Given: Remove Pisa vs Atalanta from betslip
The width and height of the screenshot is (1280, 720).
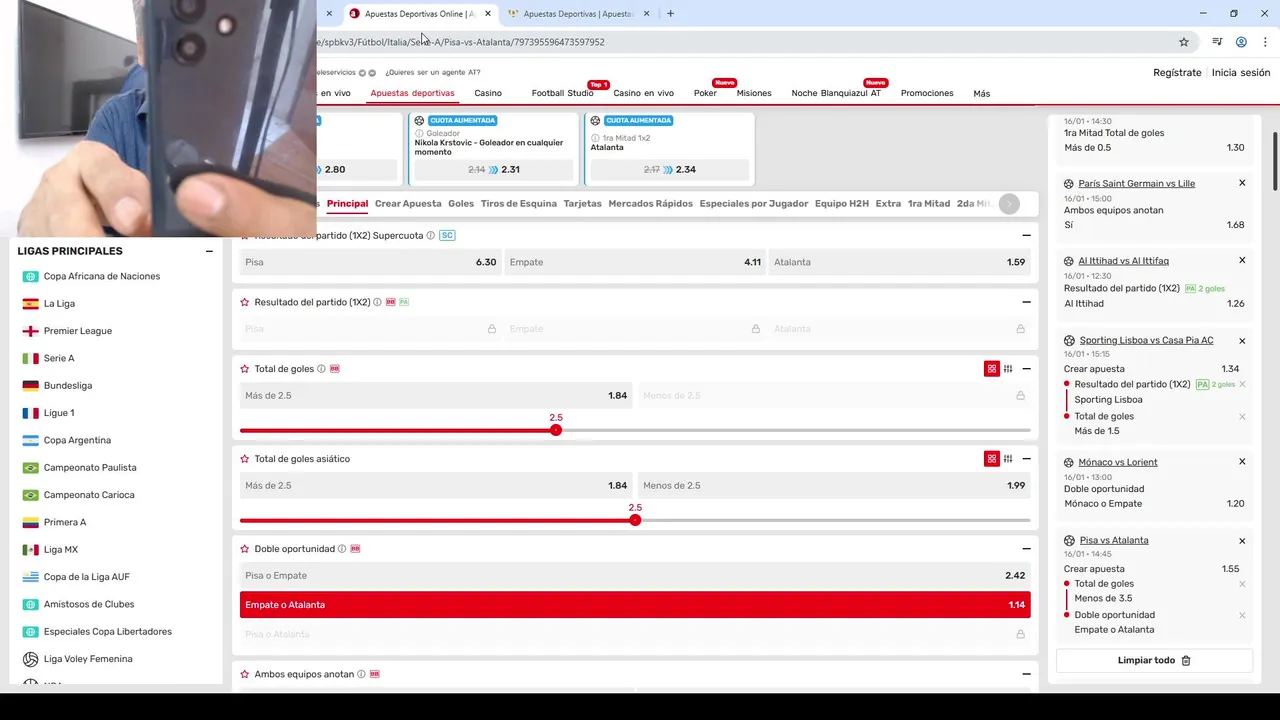Looking at the screenshot, I should 1242,541.
